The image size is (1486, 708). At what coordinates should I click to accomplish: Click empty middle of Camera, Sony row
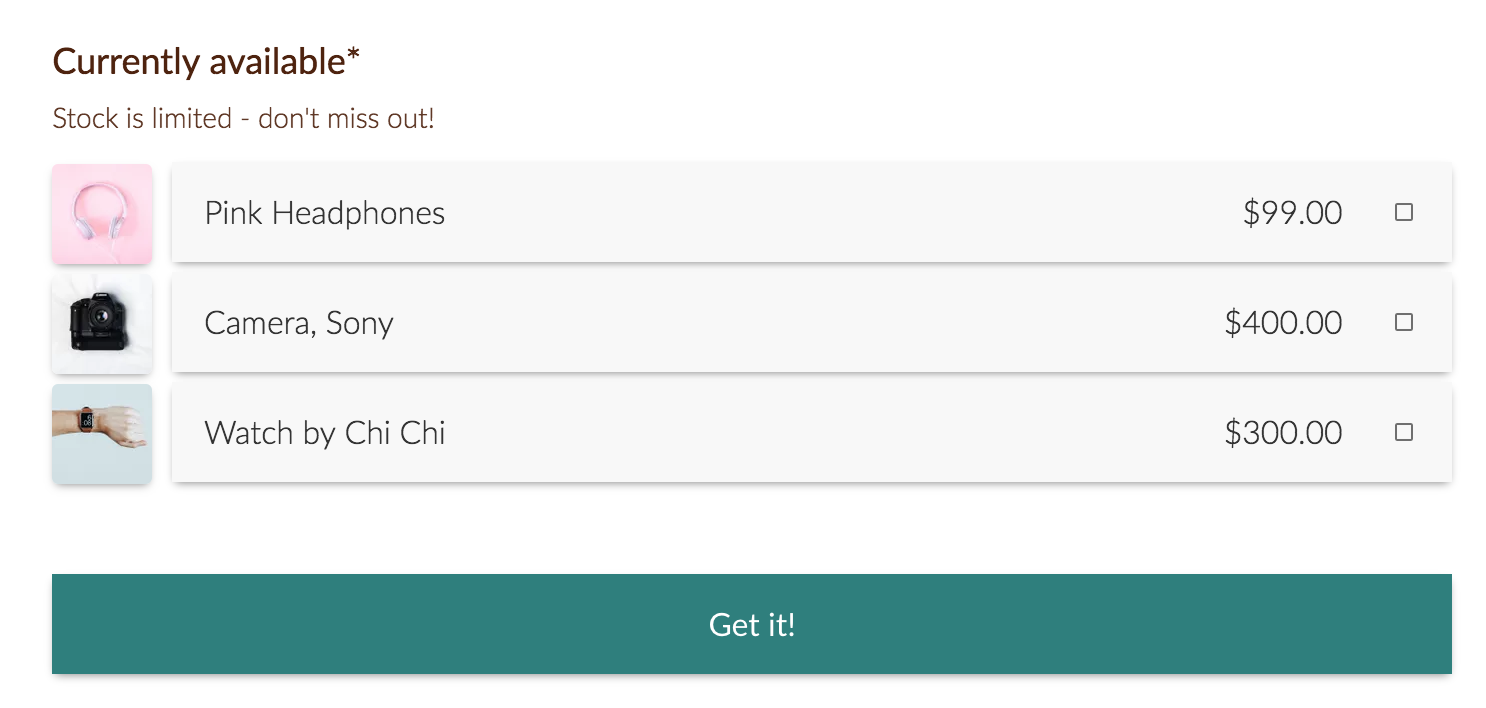[800, 323]
